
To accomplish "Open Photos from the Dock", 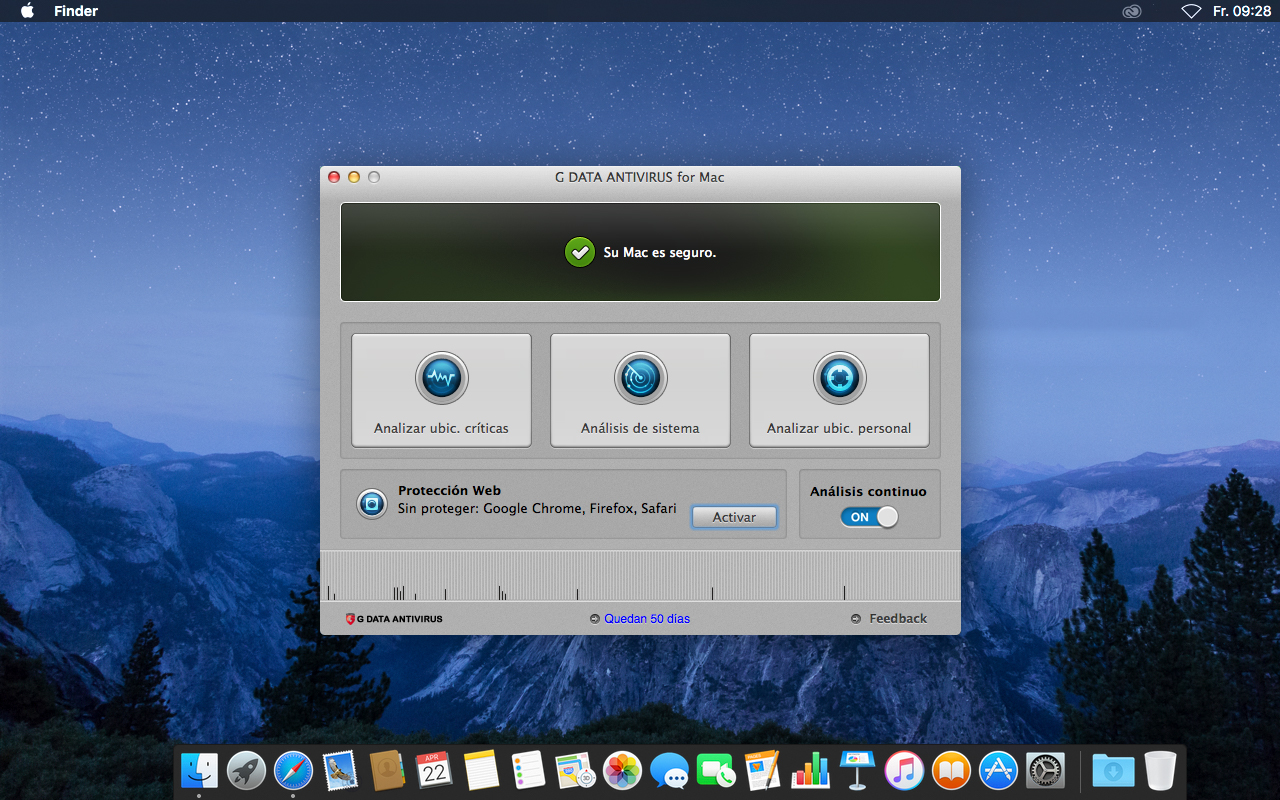I will [x=622, y=770].
